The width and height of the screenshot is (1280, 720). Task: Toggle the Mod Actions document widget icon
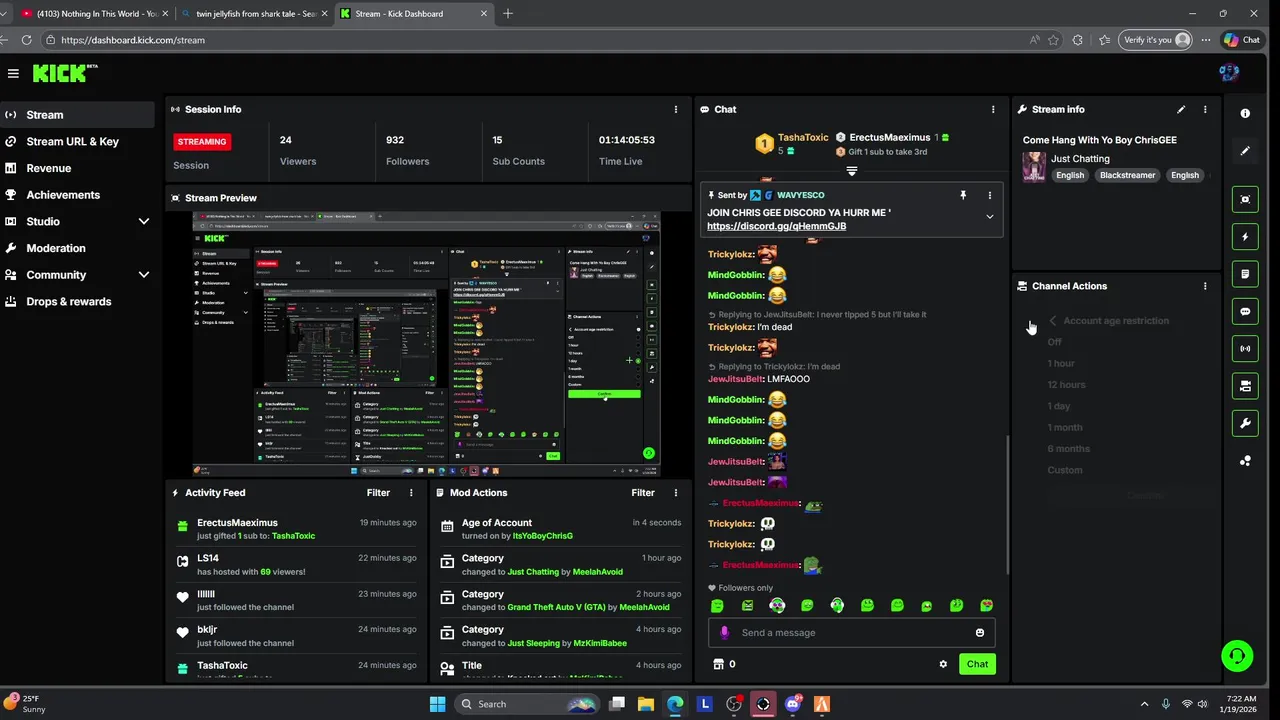[1245, 274]
